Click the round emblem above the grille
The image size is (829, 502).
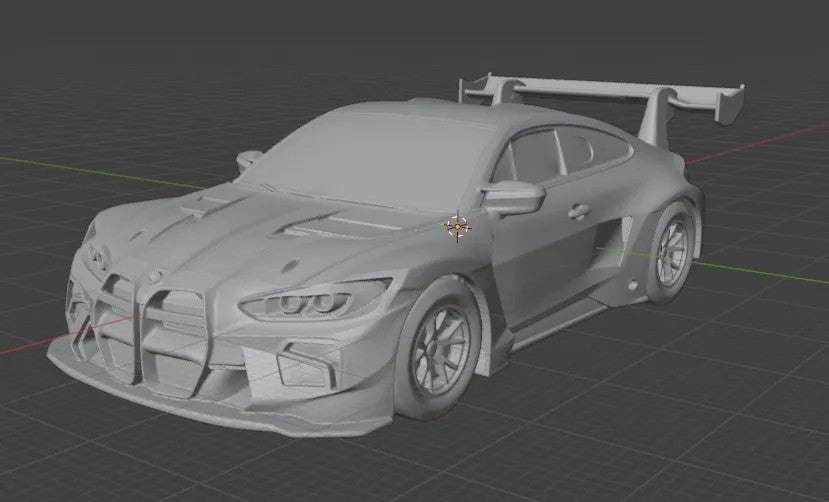pyautogui.click(x=154, y=276)
